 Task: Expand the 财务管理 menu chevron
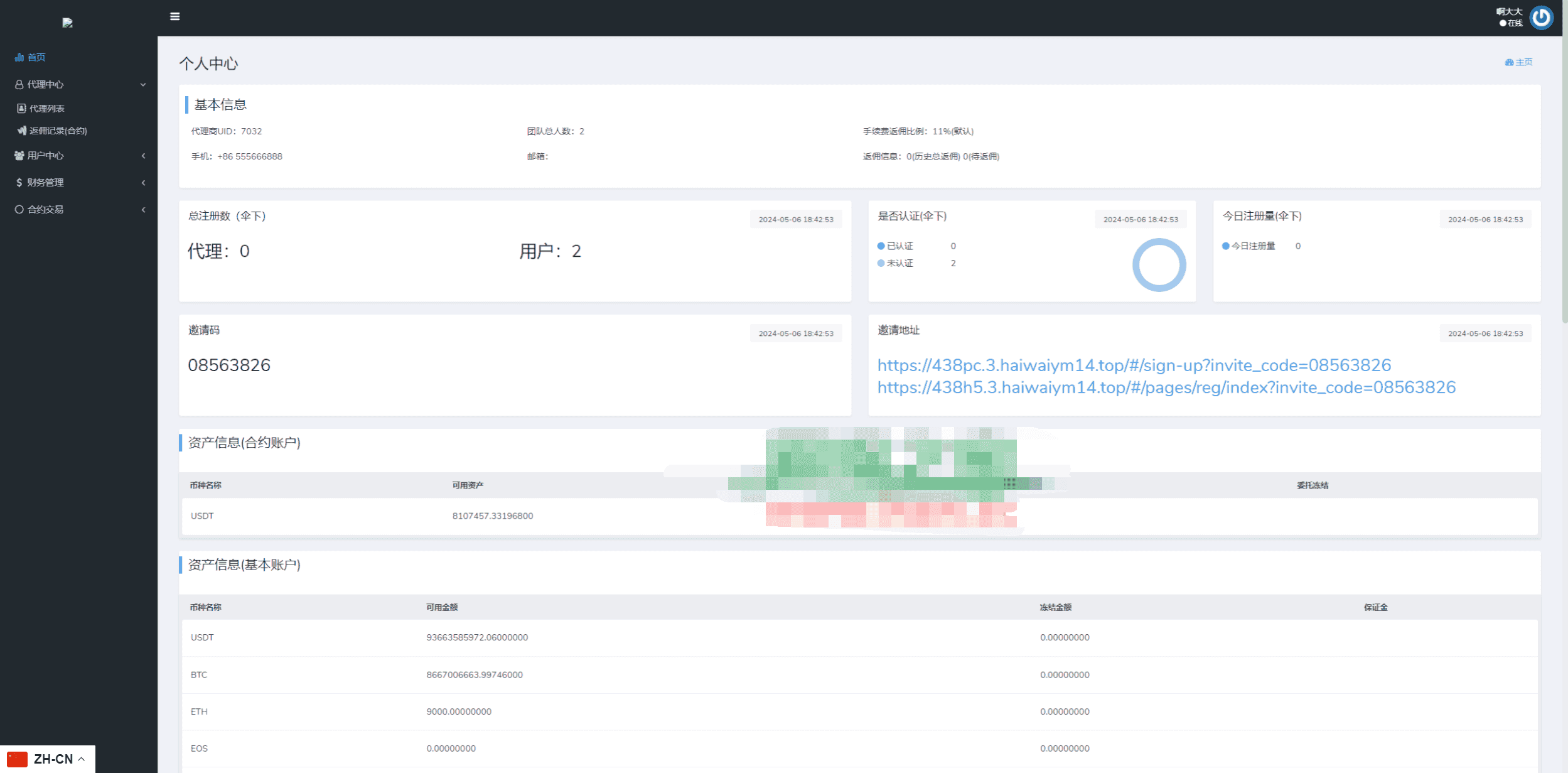click(143, 183)
